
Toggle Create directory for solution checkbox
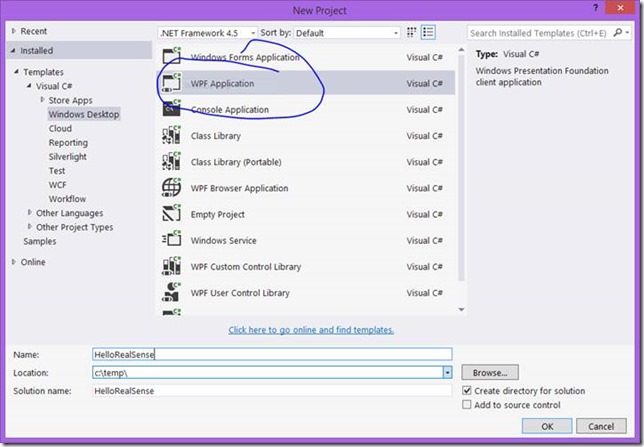tap(467, 390)
